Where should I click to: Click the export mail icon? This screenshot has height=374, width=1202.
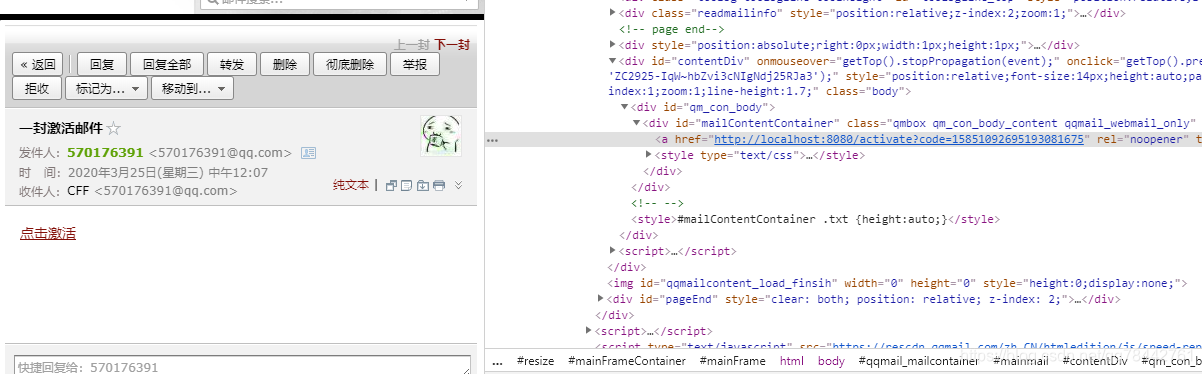click(x=423, y=185)
